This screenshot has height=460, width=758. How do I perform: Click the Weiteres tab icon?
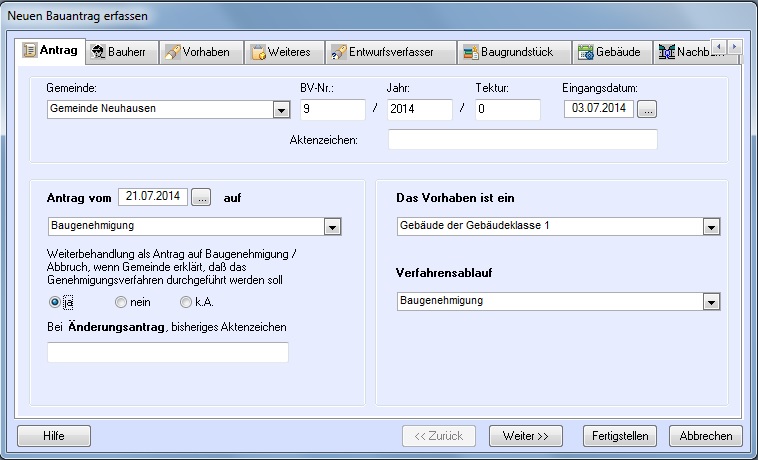pyautogui.click(x=257, y=52)
